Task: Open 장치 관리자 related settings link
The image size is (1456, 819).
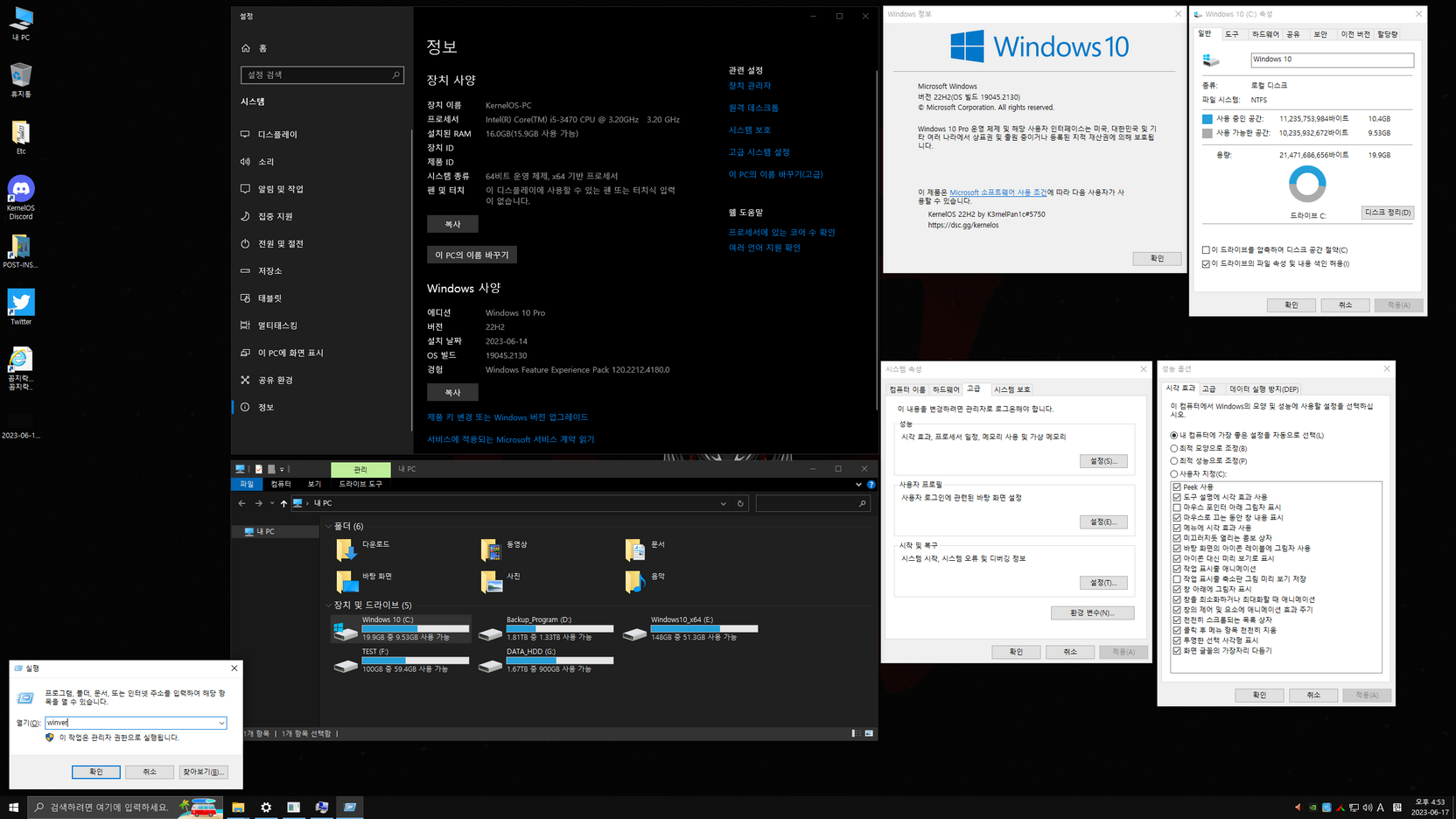Action: 750,86
